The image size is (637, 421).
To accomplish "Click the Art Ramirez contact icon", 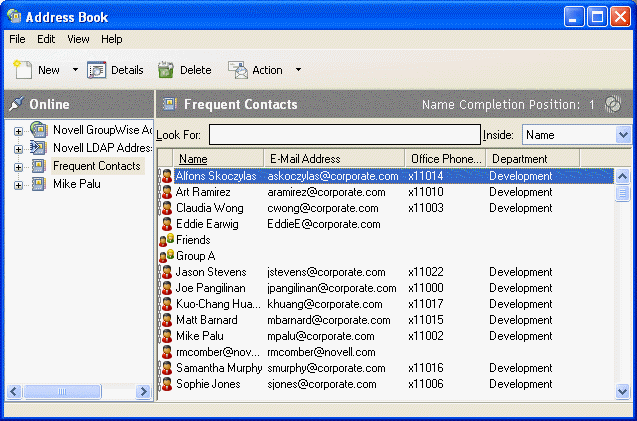I will (167, 192).
